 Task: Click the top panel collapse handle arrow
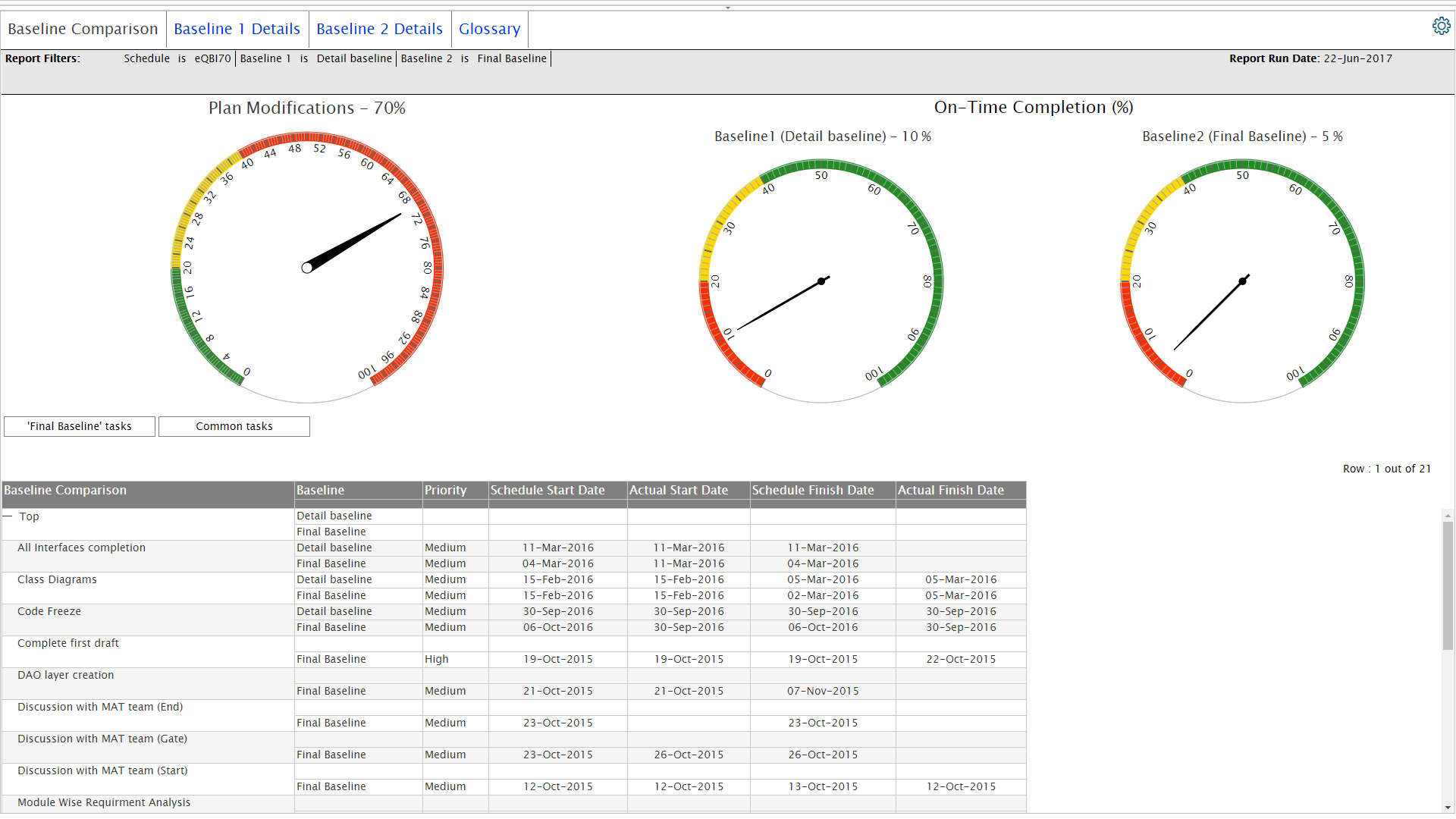point(728,8)
